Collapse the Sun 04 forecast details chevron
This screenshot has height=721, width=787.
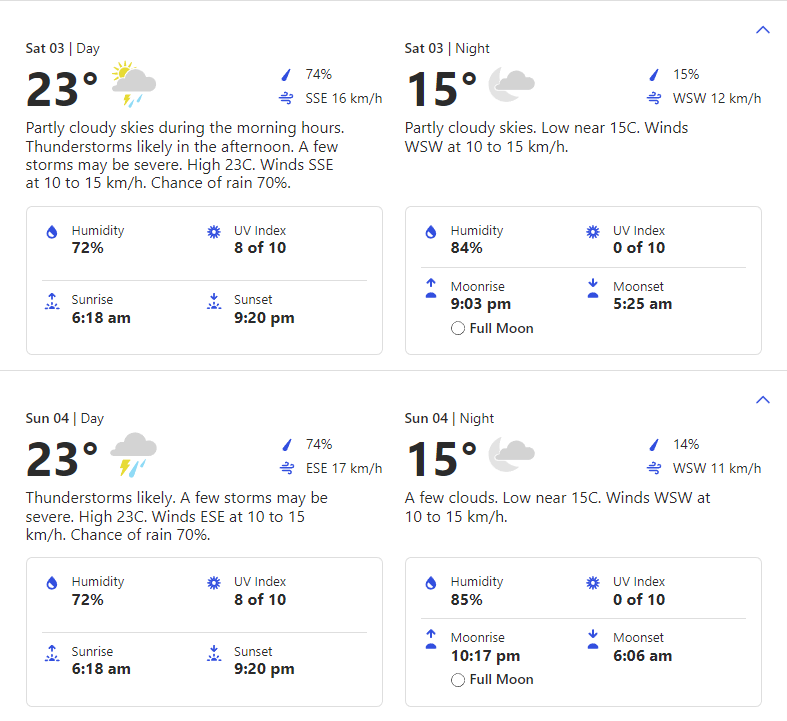click(762, 399)
